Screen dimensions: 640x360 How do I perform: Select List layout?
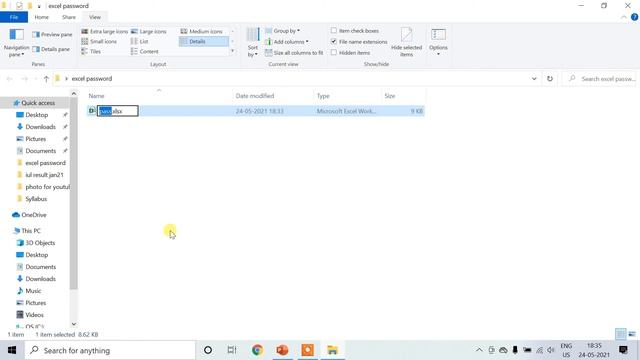click(x=140, y=42)
